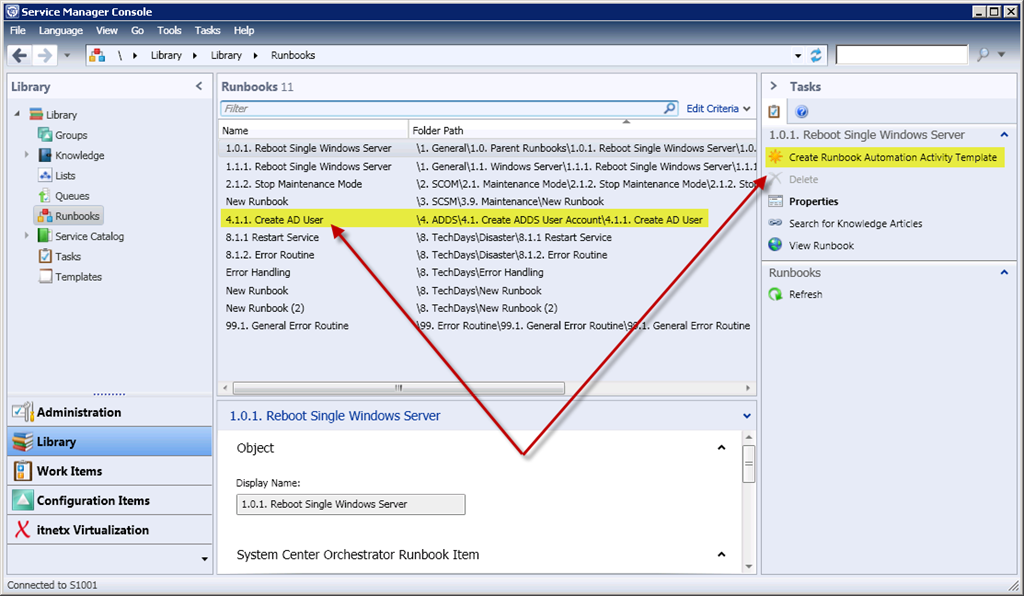Open the Tools menu
Image resolution: width=1024 pixels, height=596 pixels.
(x=169, y=31)
